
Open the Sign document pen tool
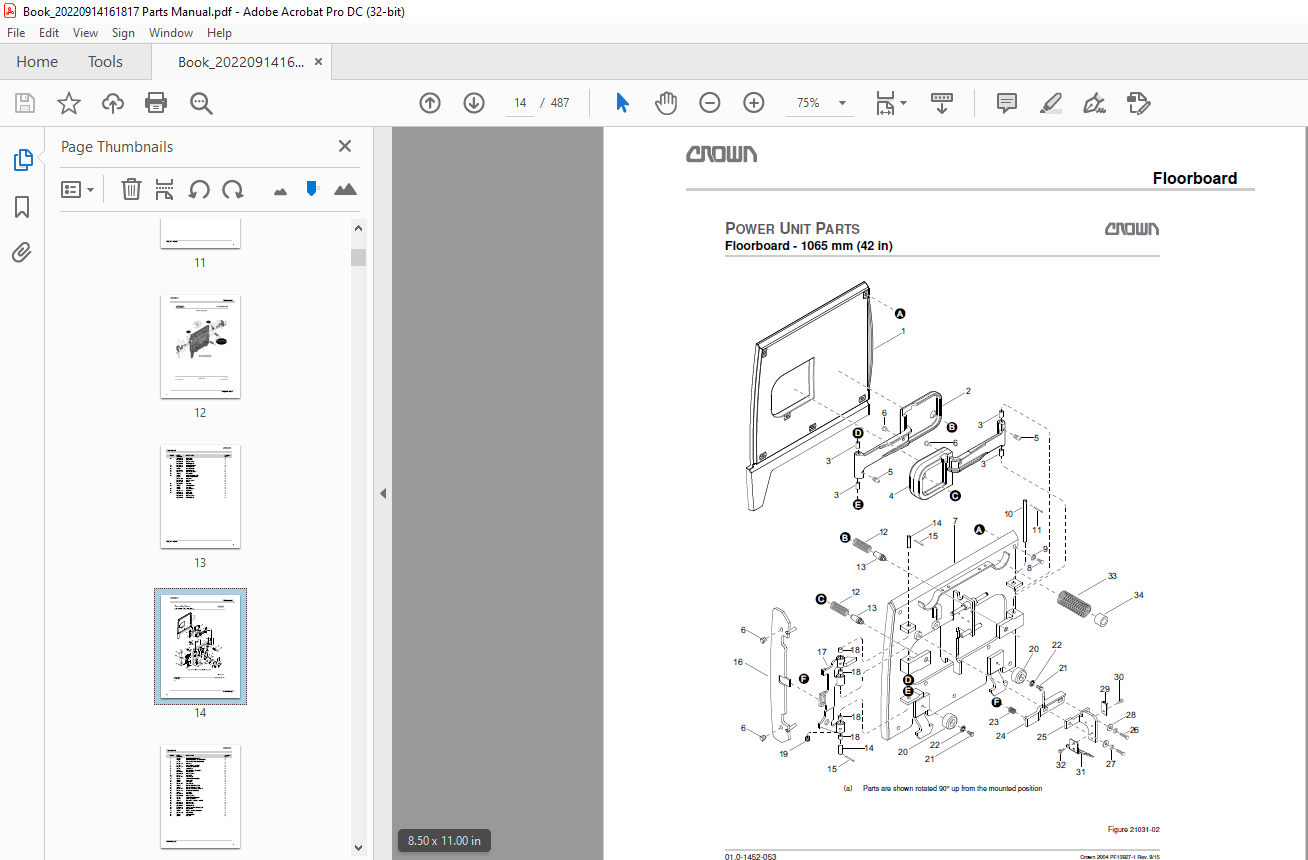click(1094, 103)
